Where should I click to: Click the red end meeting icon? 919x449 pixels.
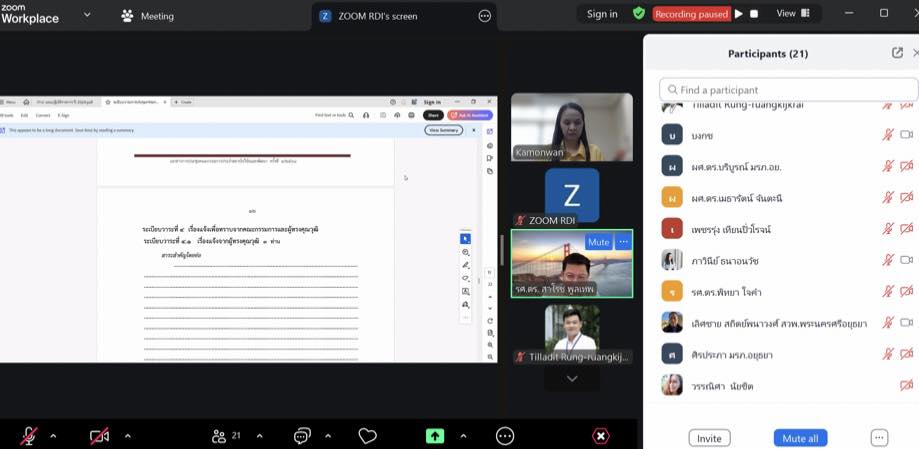[x=600, y=436]
